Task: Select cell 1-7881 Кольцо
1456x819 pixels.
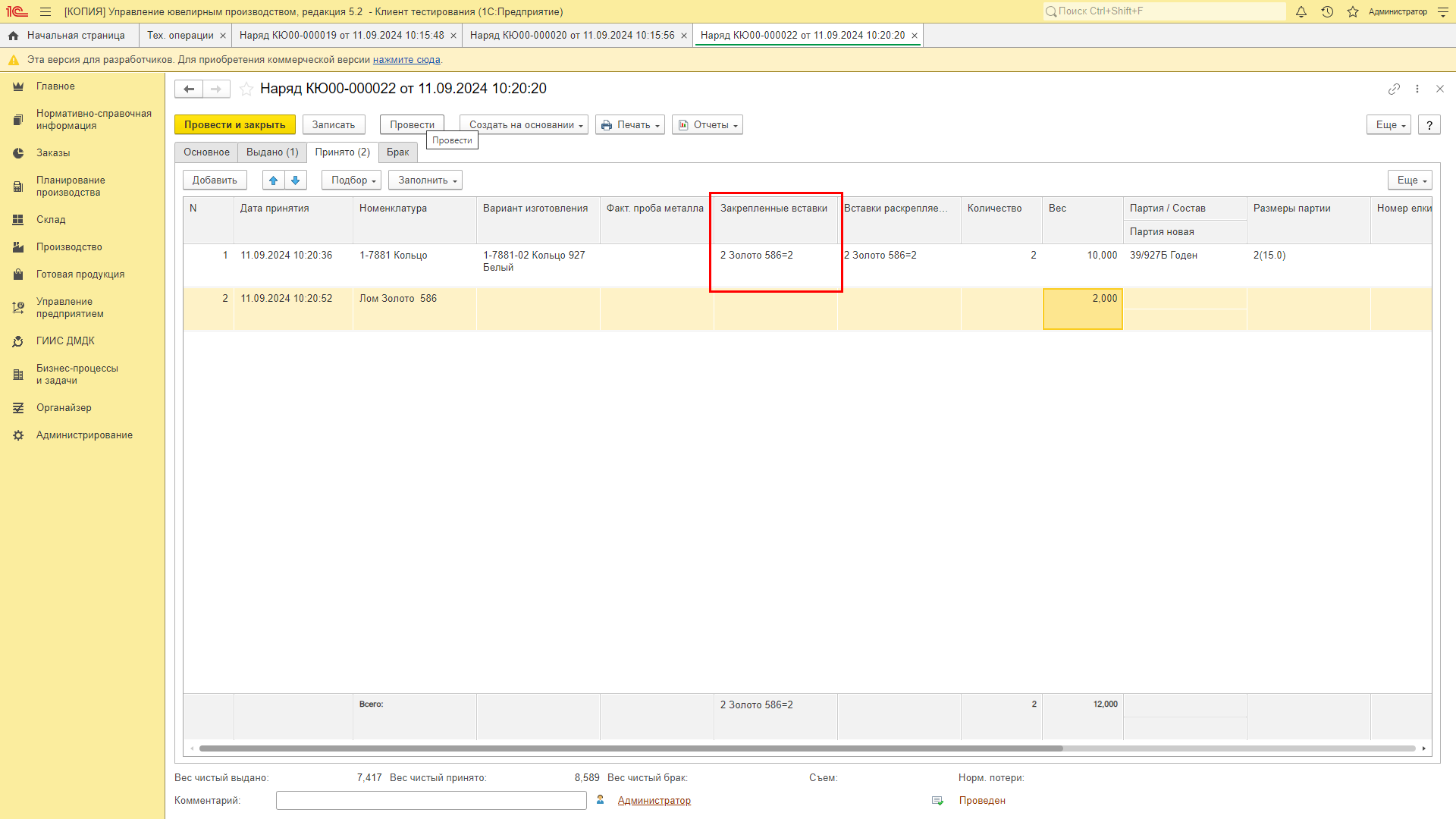Action: coord(415,265)
